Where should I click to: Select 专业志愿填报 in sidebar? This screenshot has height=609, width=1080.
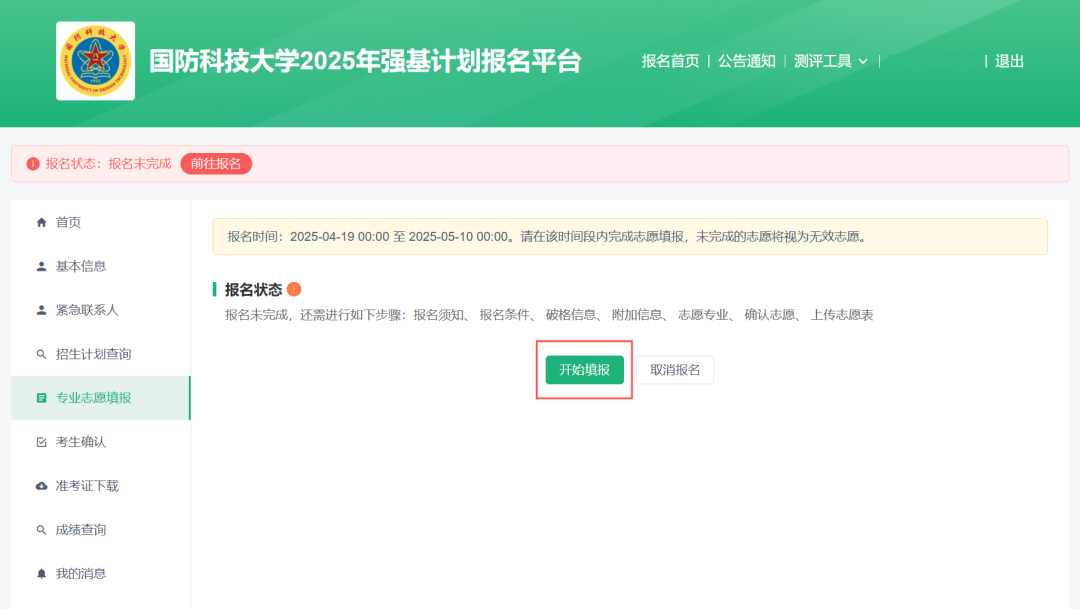(x=101, y=398)
